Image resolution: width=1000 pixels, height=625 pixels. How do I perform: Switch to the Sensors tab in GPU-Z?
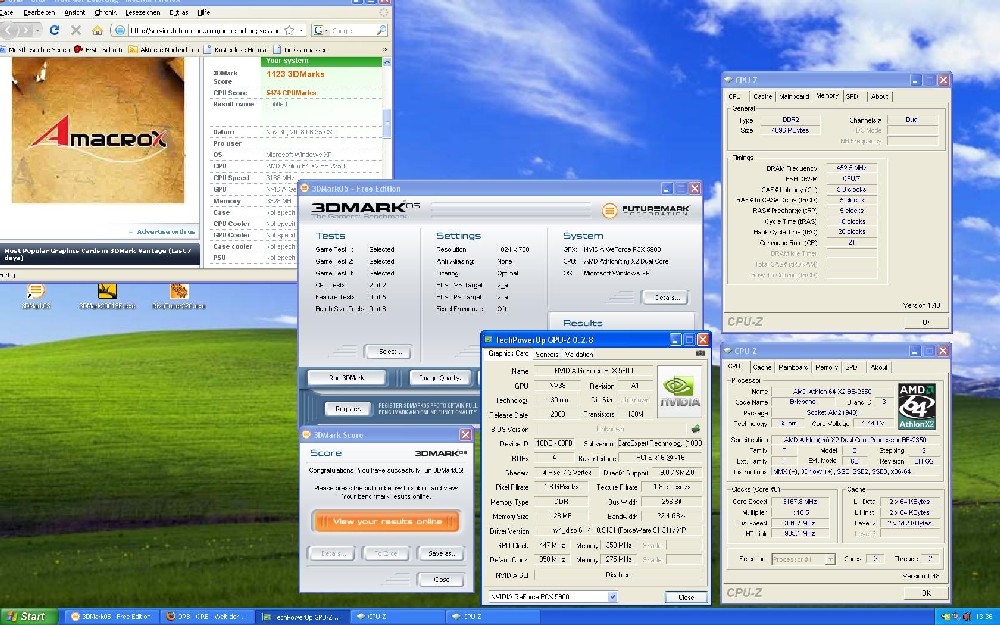click(x=547, y=354)
